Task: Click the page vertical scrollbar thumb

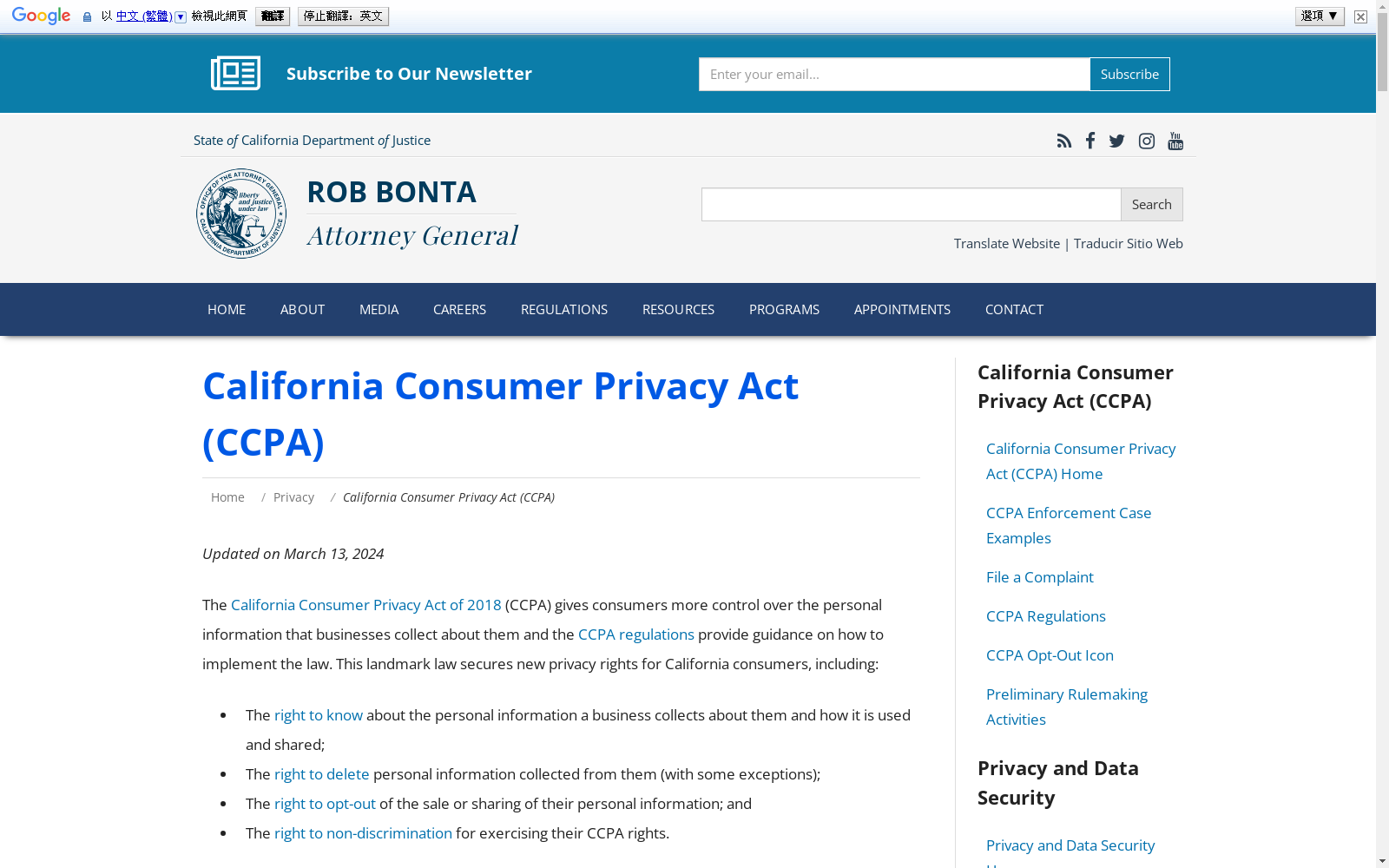Action: [1382, 52]
